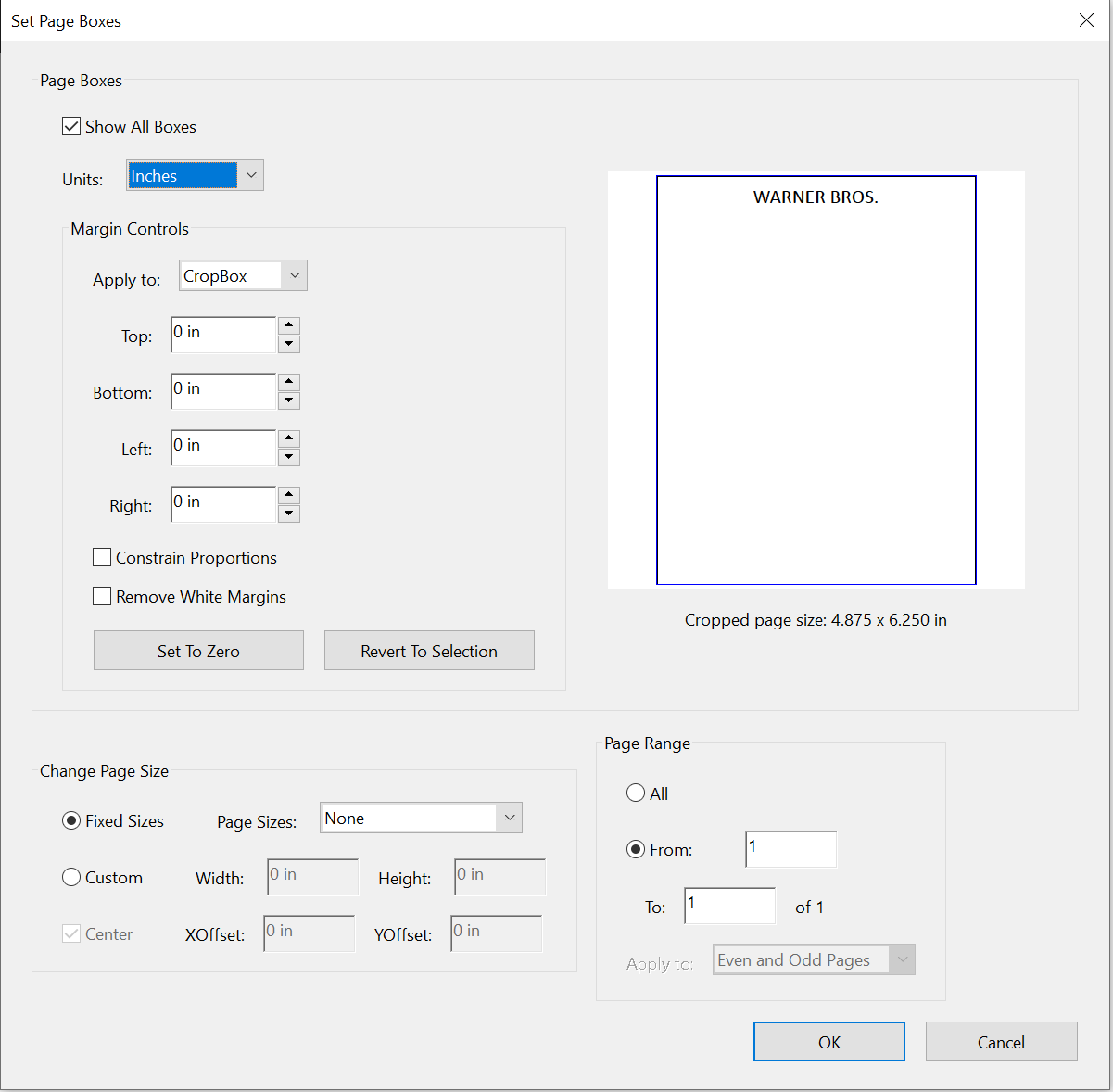This screenshot has width=1113, height=1092.
Task: Click the Cancel button
Action: [x=1002, y=1042]
